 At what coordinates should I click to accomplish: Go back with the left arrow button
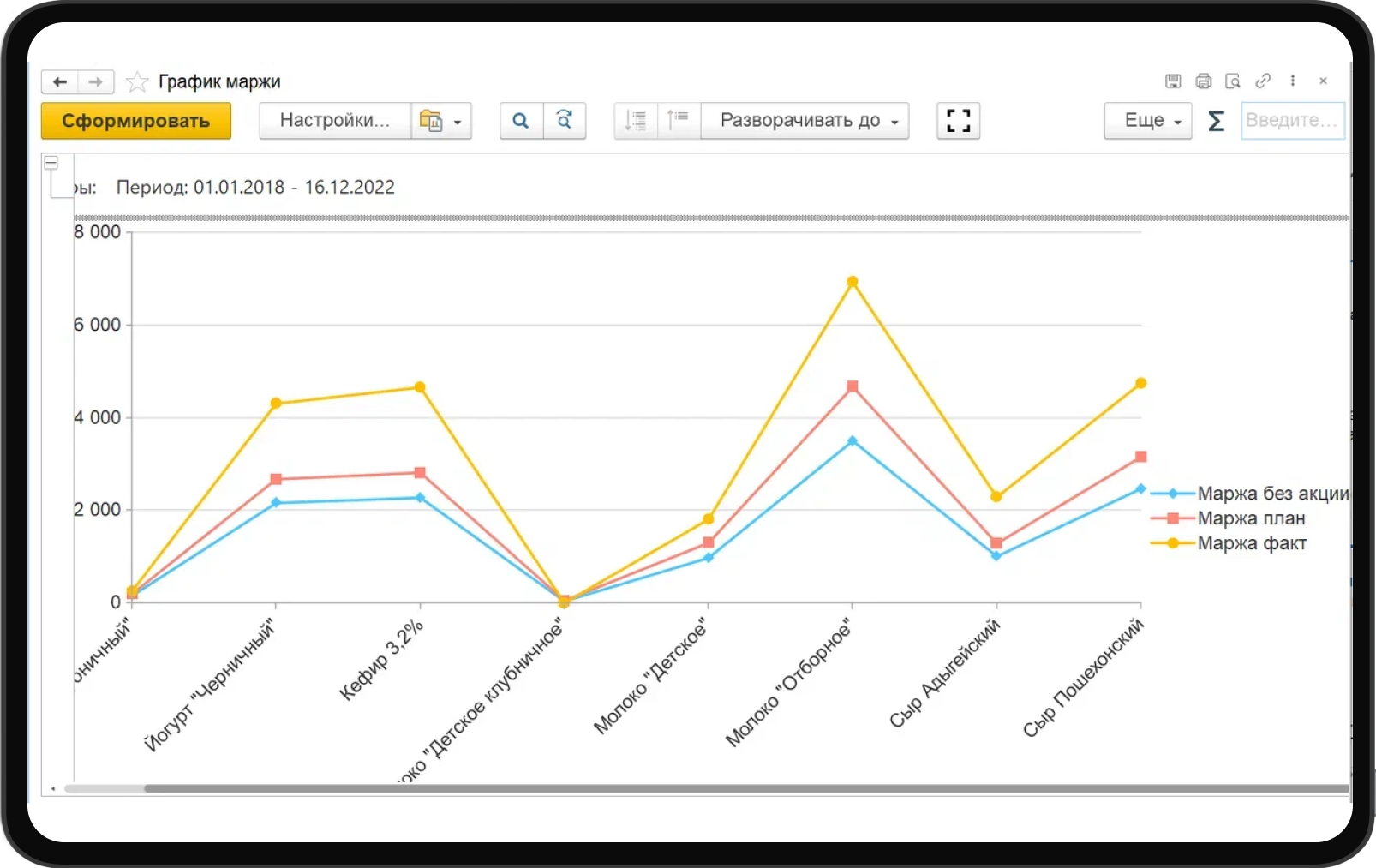click(60, 81)
